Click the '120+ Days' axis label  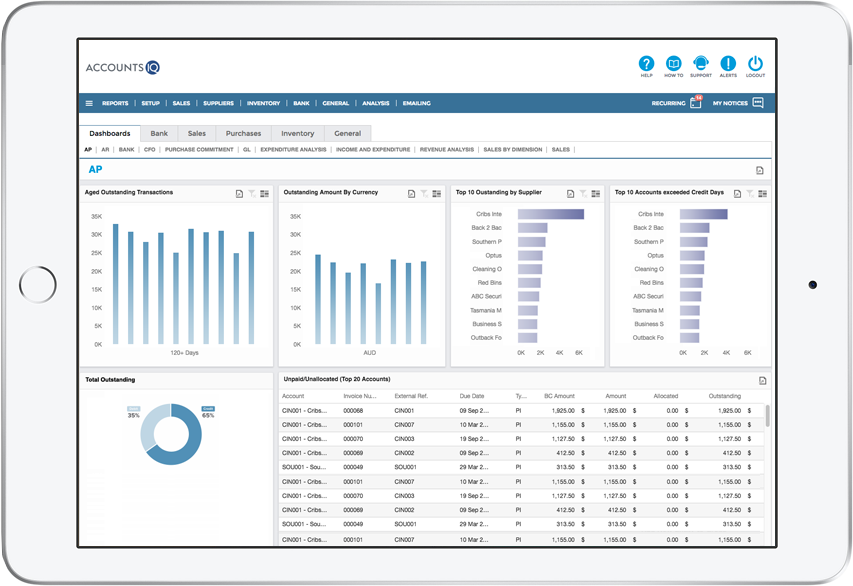(x=184, y=353)
